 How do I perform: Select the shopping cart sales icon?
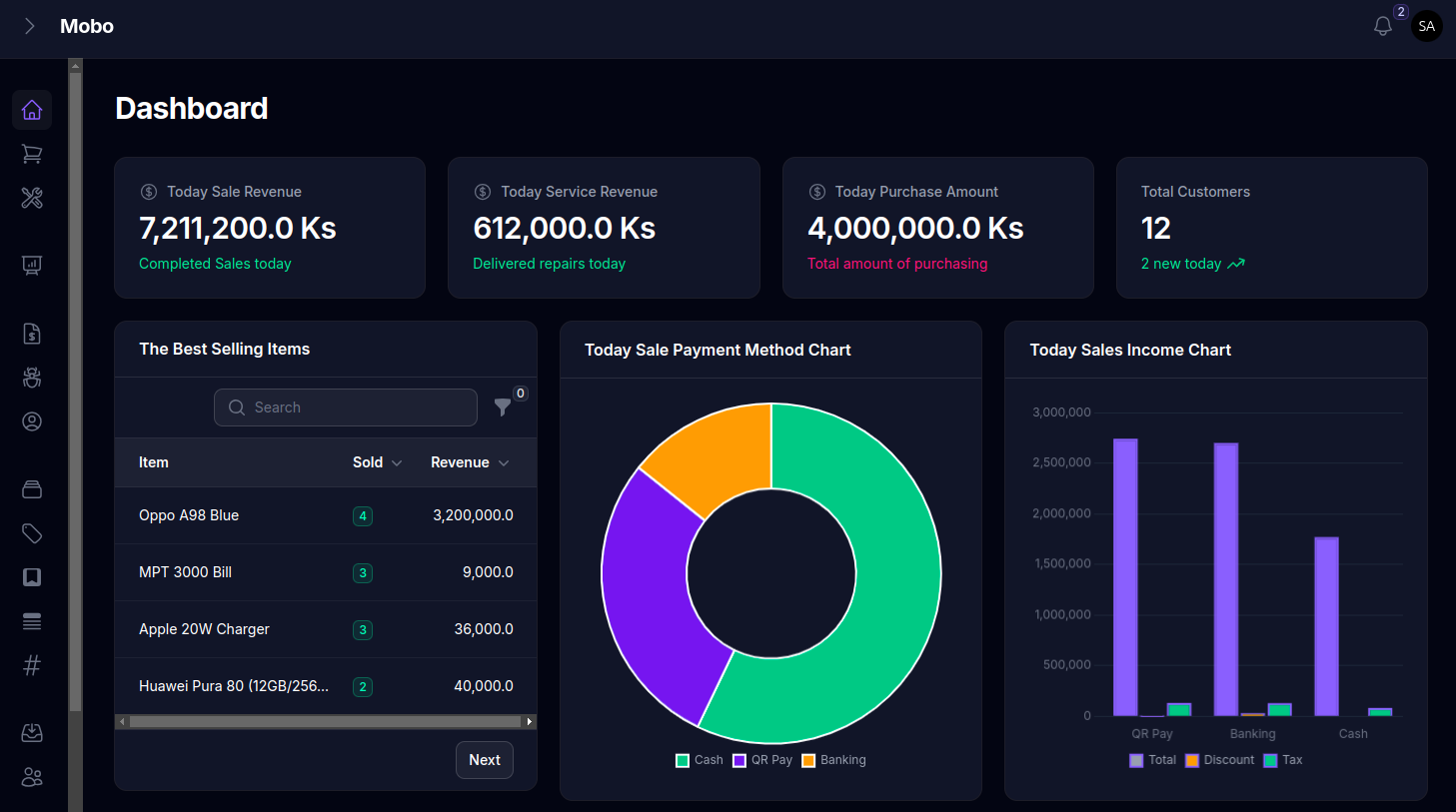click(x=32, y=154)
